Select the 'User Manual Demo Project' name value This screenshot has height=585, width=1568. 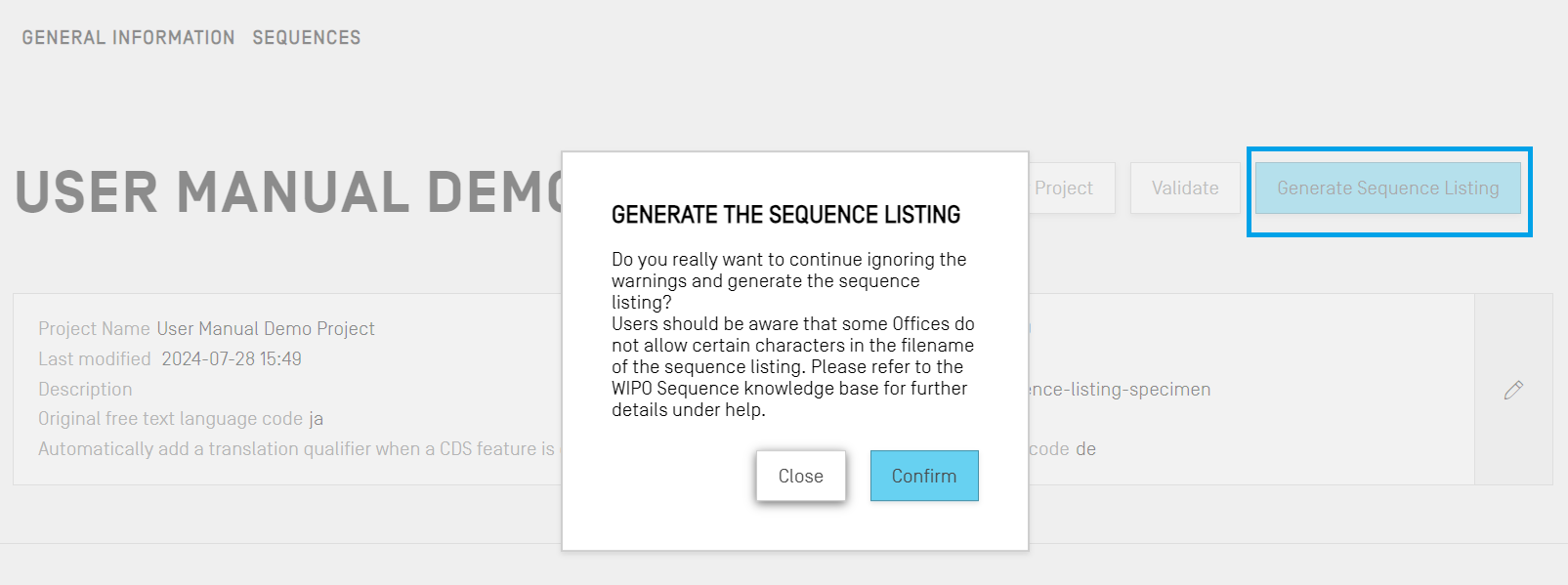[266, 329]
